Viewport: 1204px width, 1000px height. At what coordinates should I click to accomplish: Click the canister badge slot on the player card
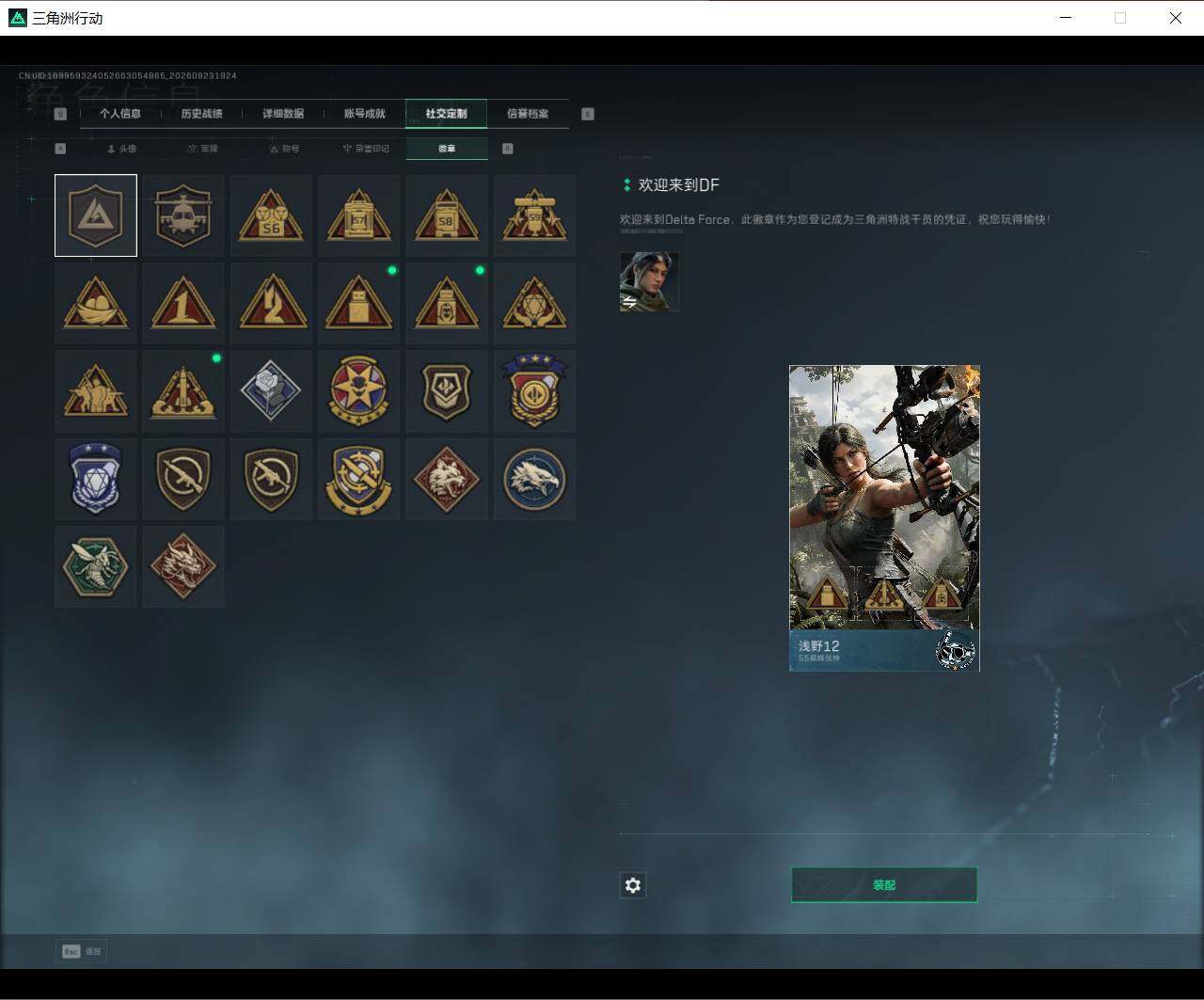coord(942,593)
